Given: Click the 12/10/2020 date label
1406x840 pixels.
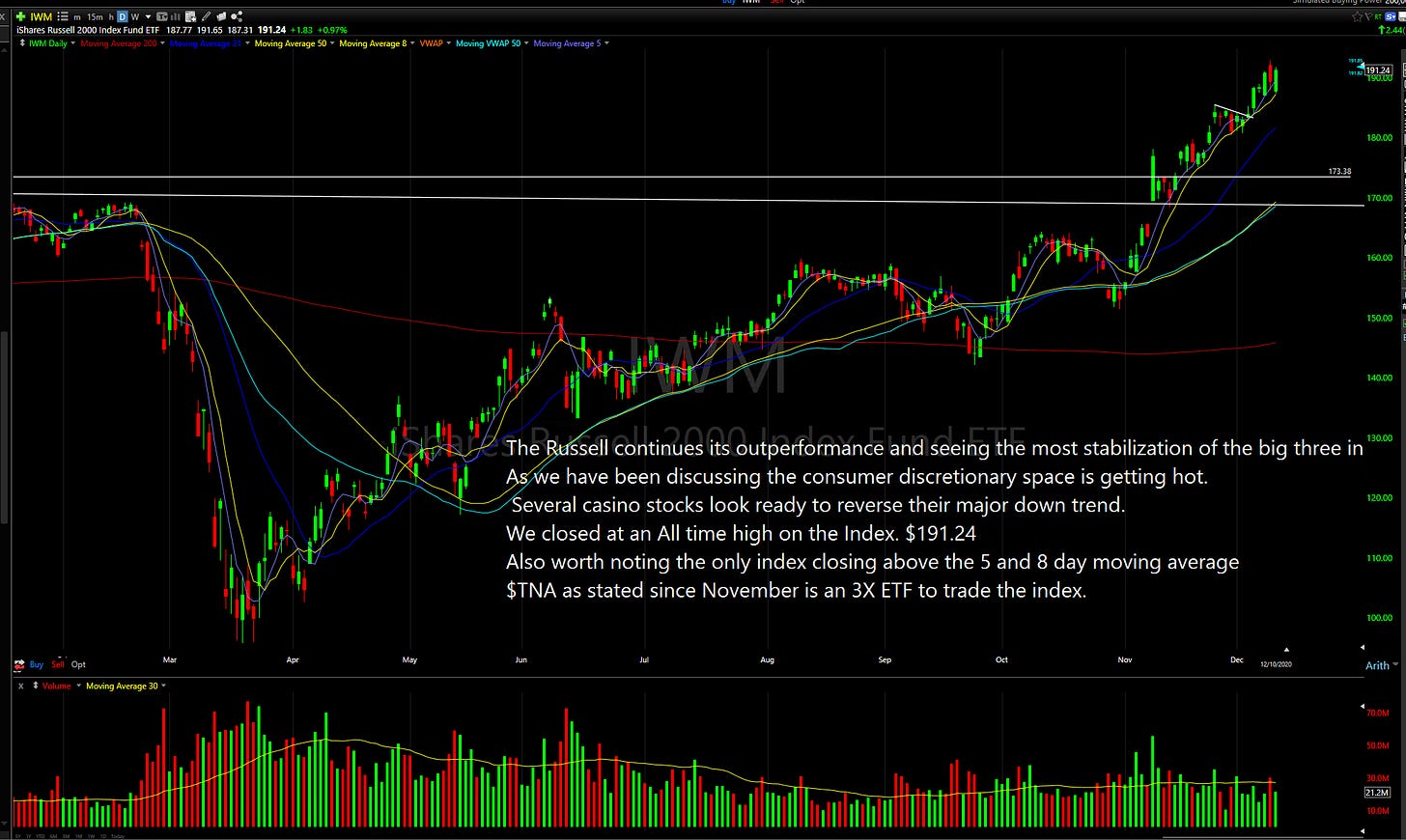Looking at the screenshot, I should [1276, 664].
